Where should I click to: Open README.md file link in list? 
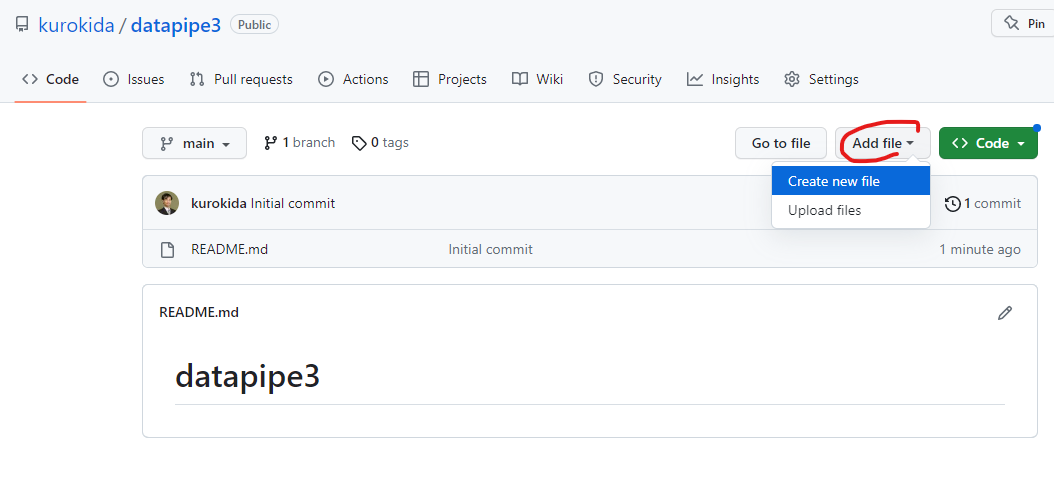coord(229,249)
